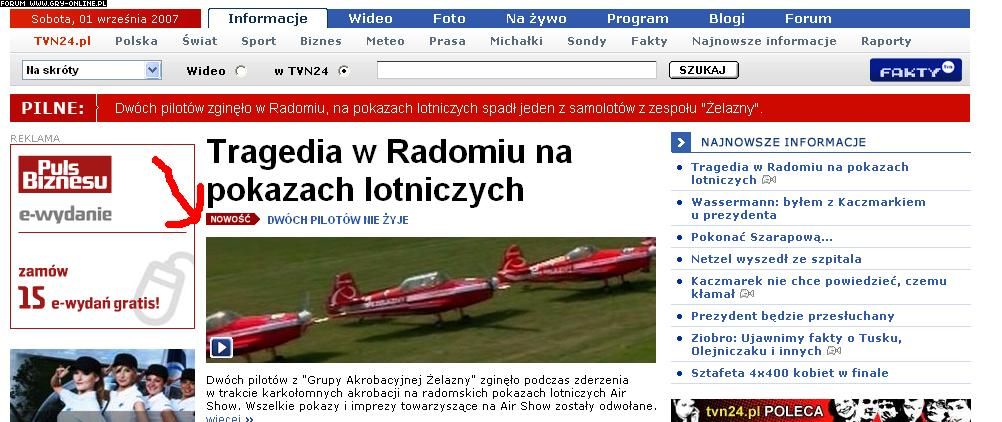This screenshot has width=1002, height=422.
Task: Switch to the Wideo tab
Action: 370,19
